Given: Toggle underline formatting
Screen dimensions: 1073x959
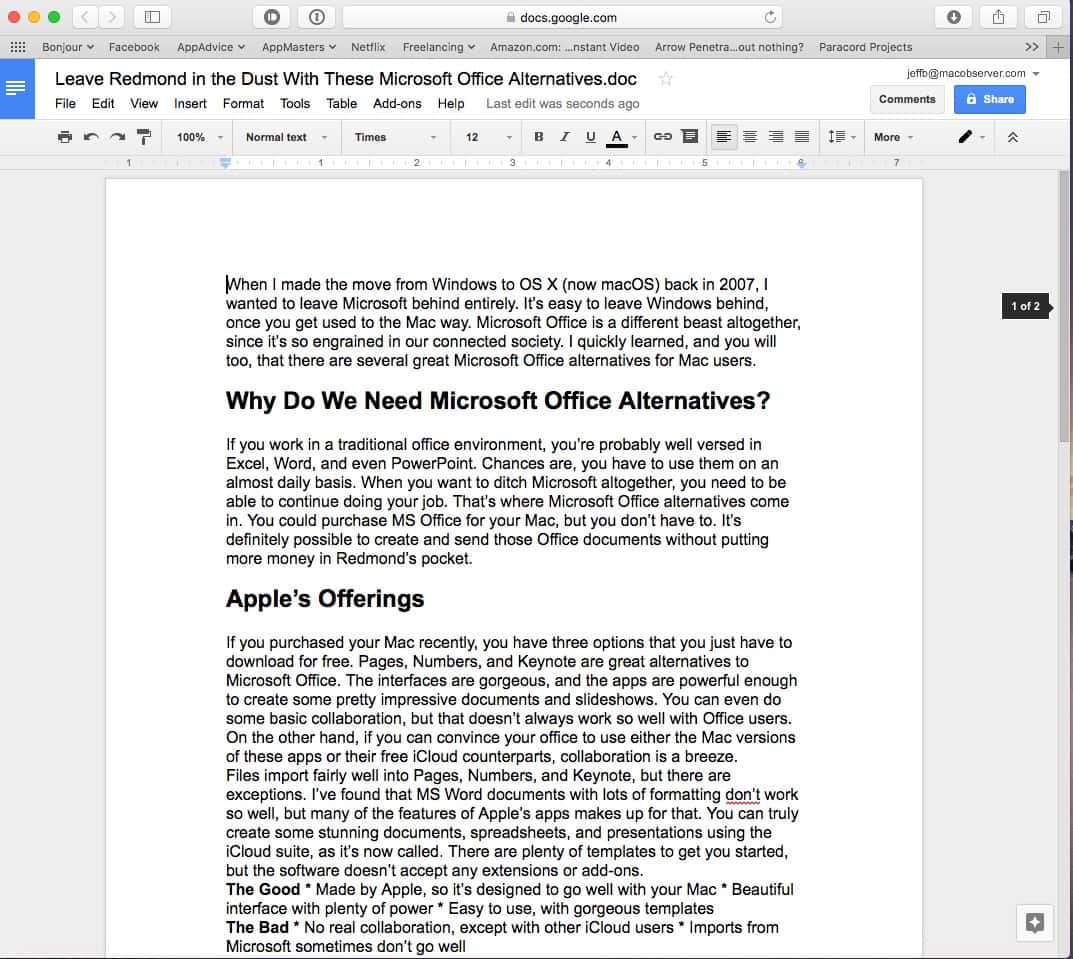Looking at the screenshot, I should tap(590, 137).
